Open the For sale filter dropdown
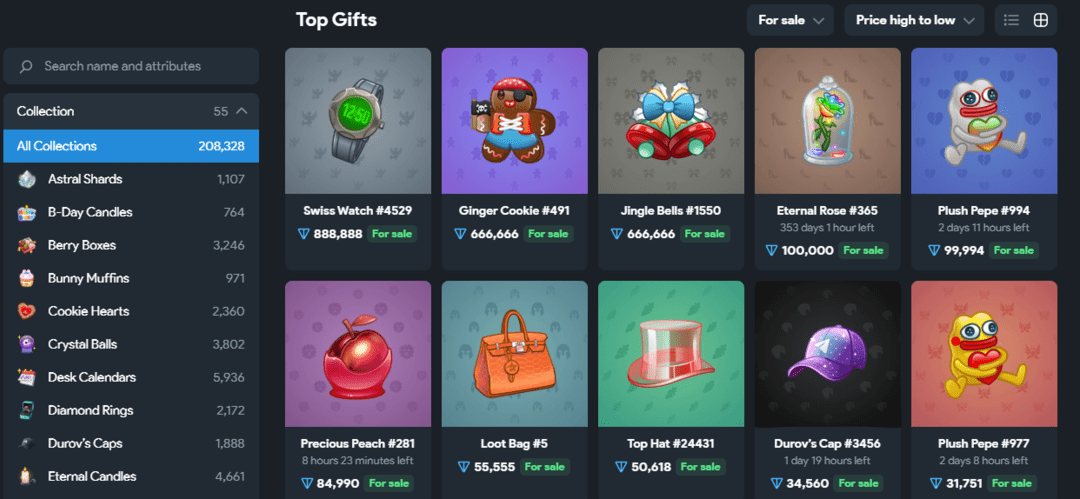This screenshot has width=1080, height=499. tap(790, 20)
